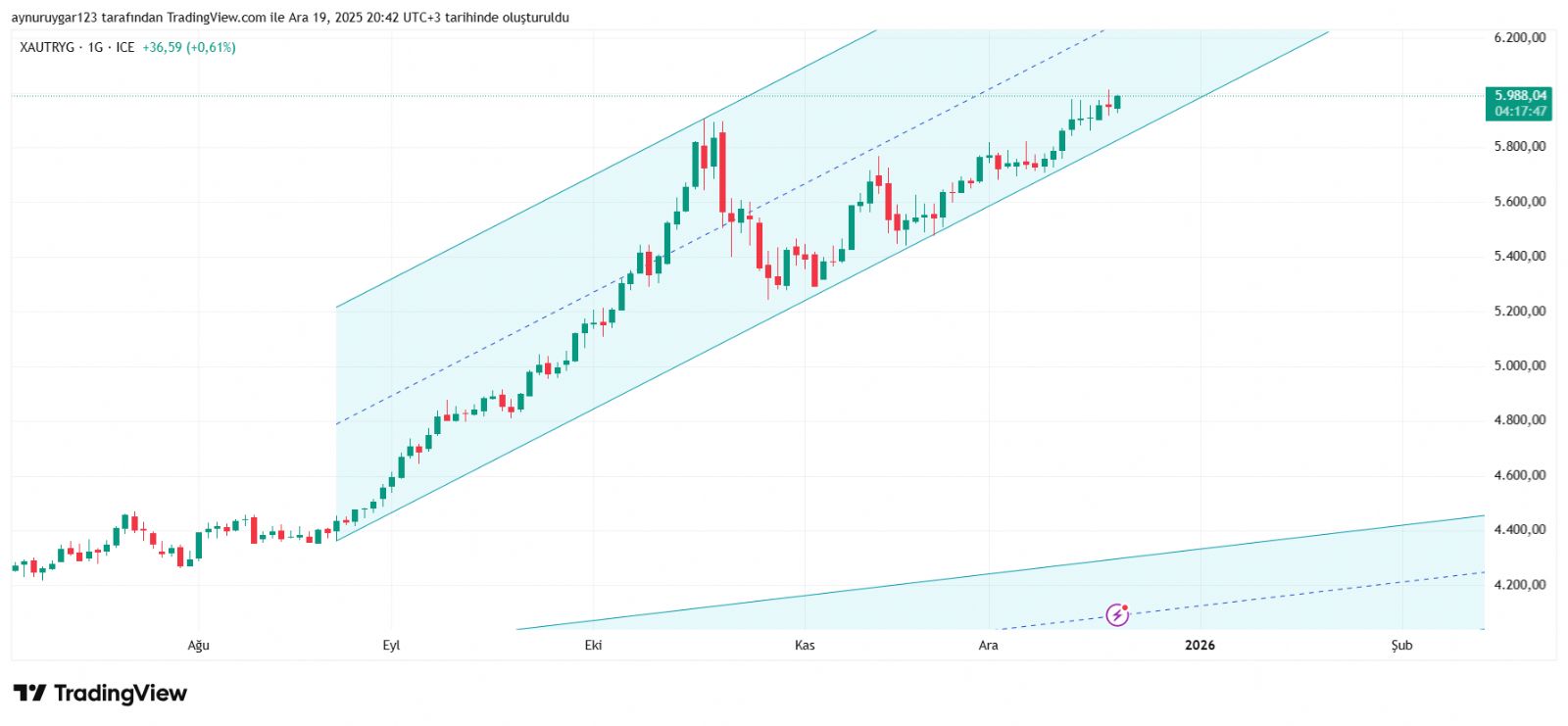Click the Ağu label on time axis
The image size is (1568, 726).
tap(199, 645)
